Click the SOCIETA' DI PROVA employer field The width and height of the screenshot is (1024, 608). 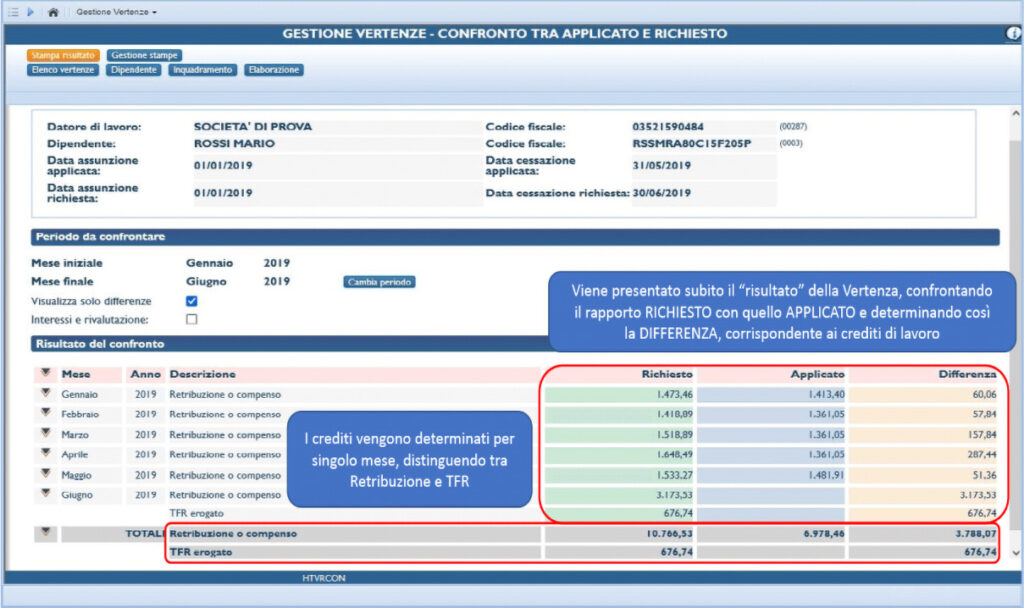(338, 127)
